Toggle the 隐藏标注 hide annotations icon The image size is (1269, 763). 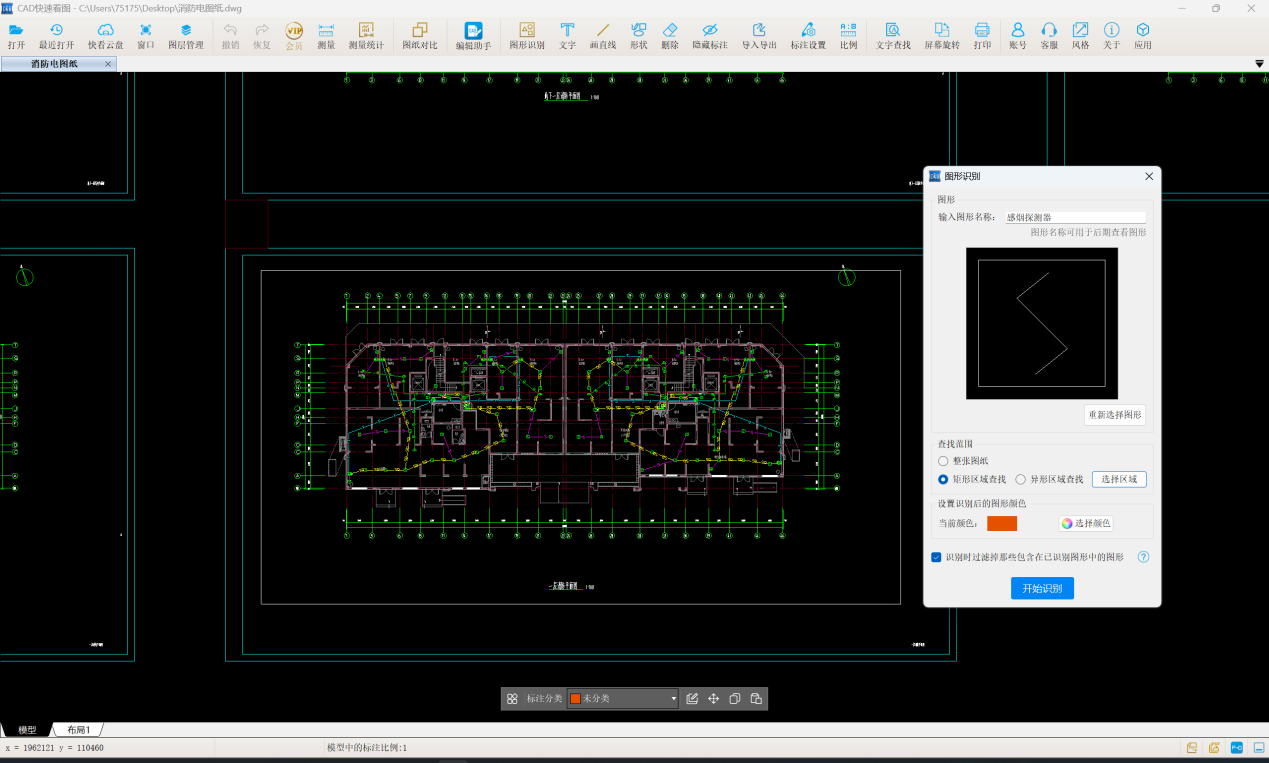[710, 36]
